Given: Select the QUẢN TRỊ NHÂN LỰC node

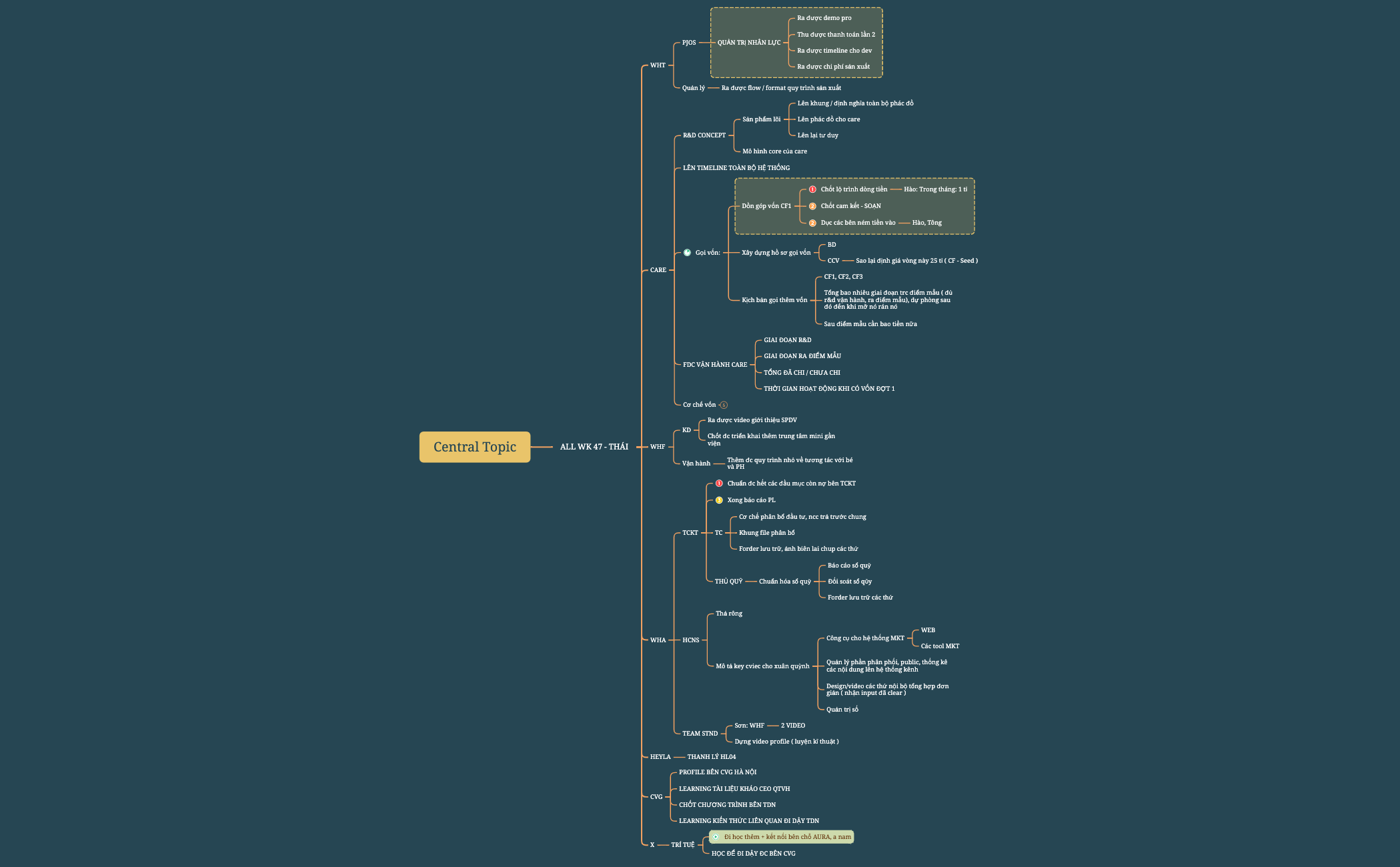Looking at the screenshot, I should pos(749,43).
